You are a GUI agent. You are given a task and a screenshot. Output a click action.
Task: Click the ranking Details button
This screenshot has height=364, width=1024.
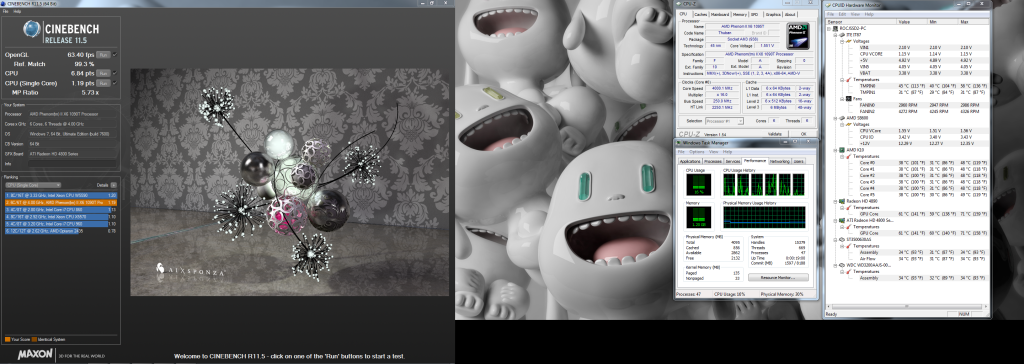pyautogui.click(x=114, y=185)
